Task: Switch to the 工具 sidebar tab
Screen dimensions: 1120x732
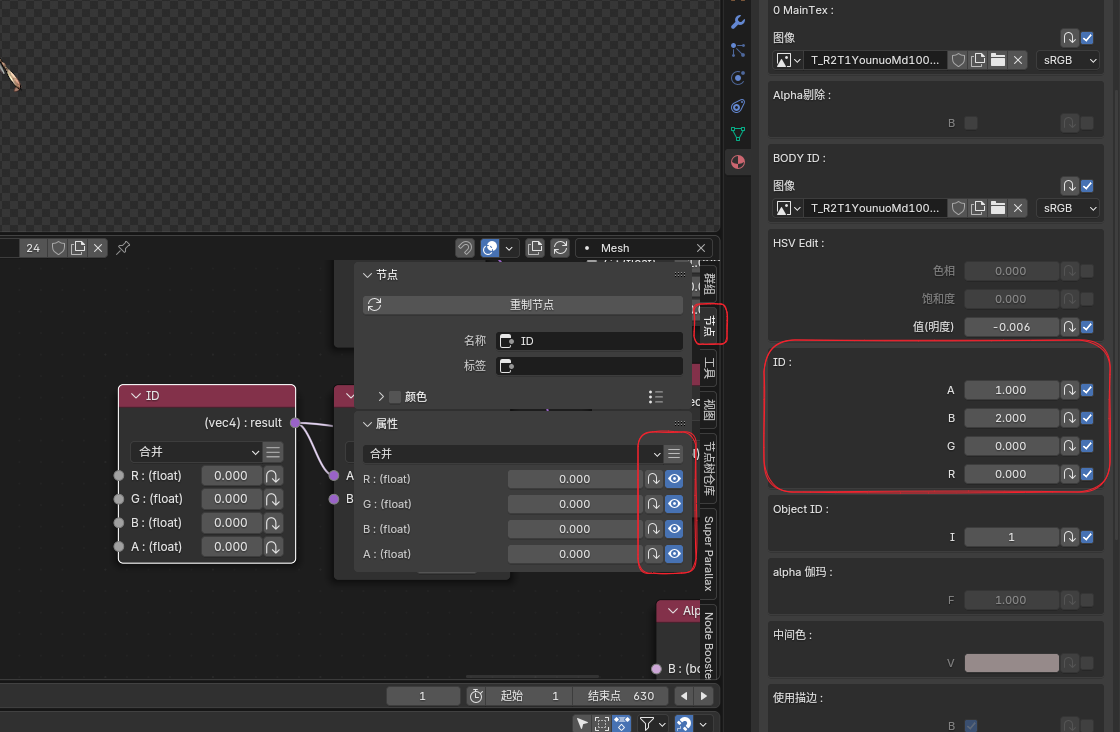Action: 709,368
